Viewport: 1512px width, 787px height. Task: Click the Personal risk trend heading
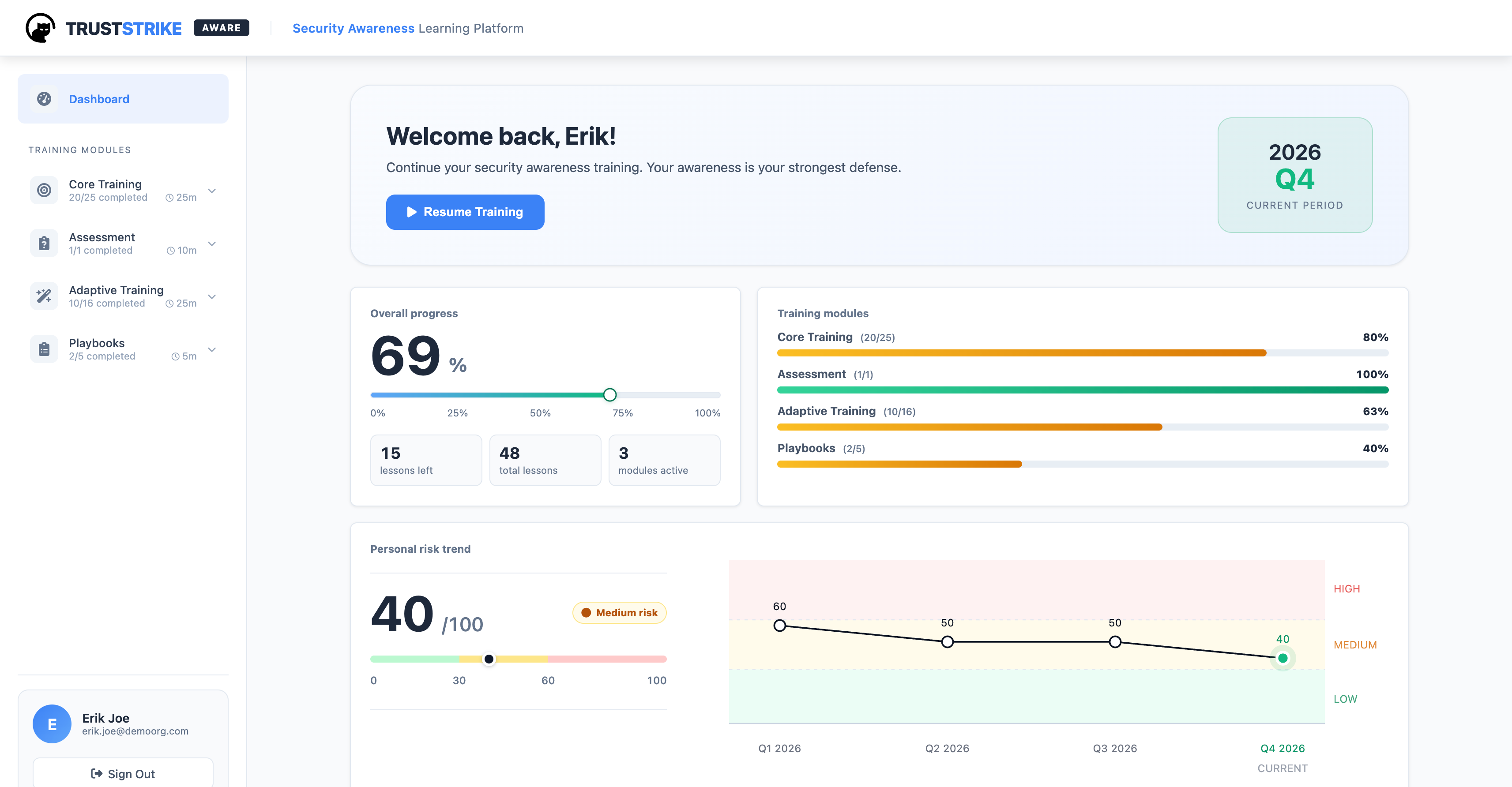(x=420, y=549)
